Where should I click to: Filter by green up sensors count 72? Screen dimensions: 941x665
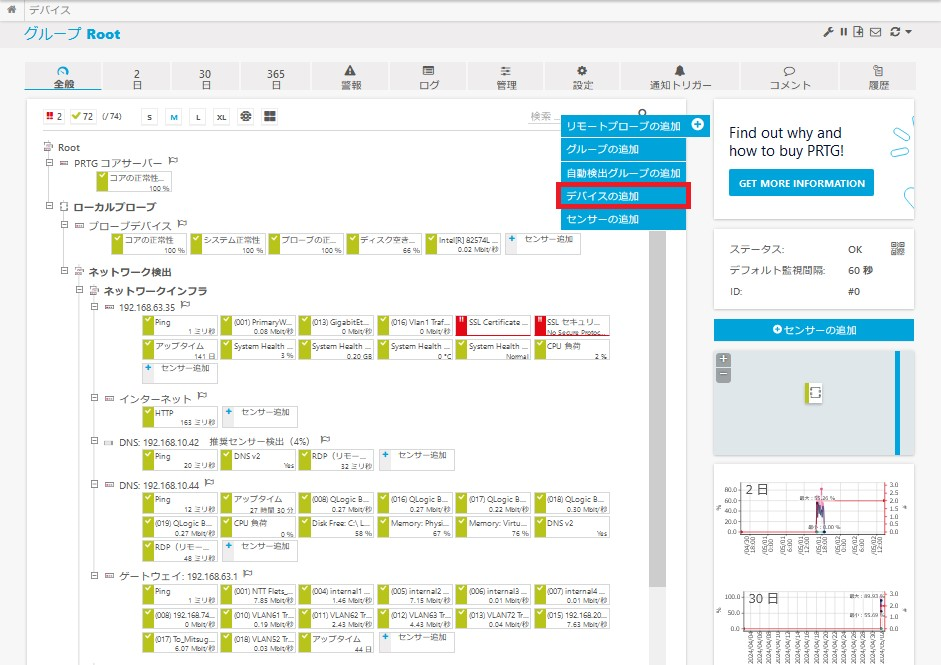click(x=82, y=116)
